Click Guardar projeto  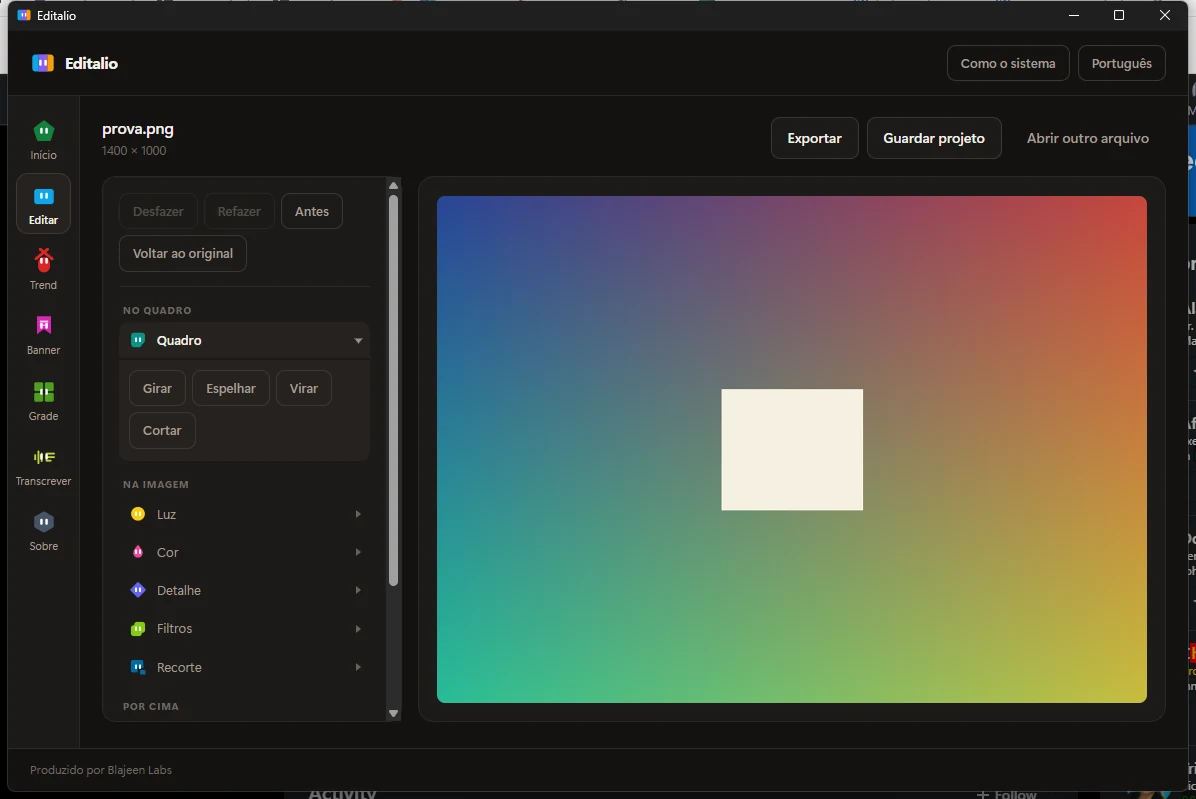(x=934, y=138)
